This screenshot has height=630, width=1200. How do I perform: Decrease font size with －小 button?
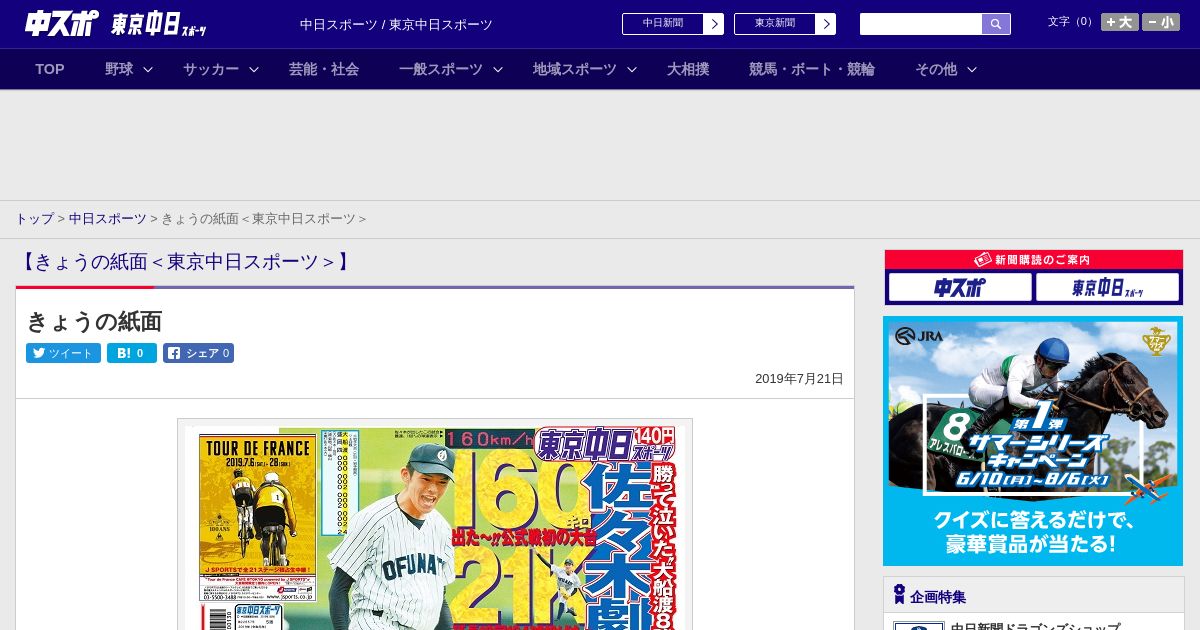1160,22
